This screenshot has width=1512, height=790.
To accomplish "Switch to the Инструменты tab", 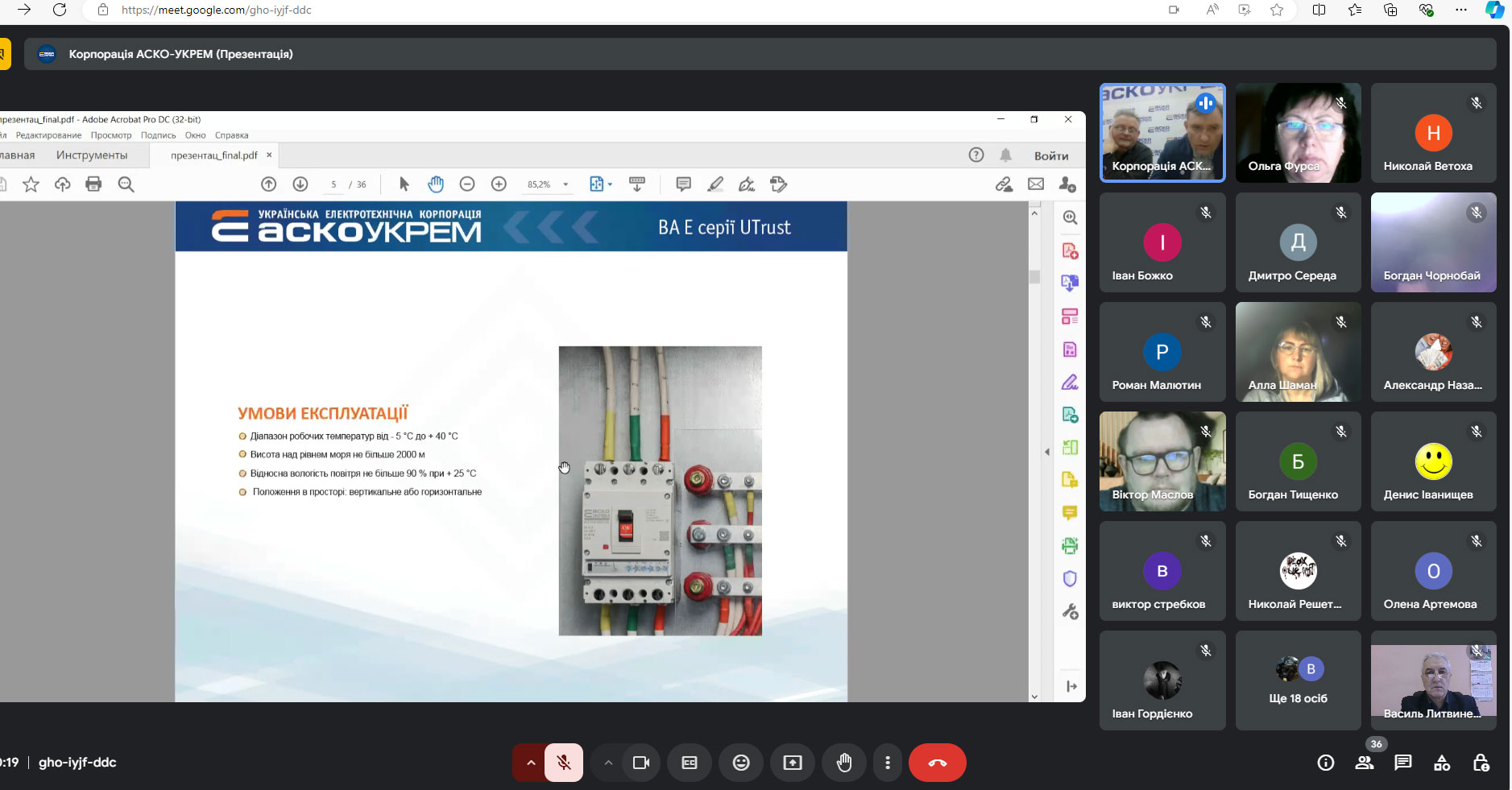I will coord(92,155).
